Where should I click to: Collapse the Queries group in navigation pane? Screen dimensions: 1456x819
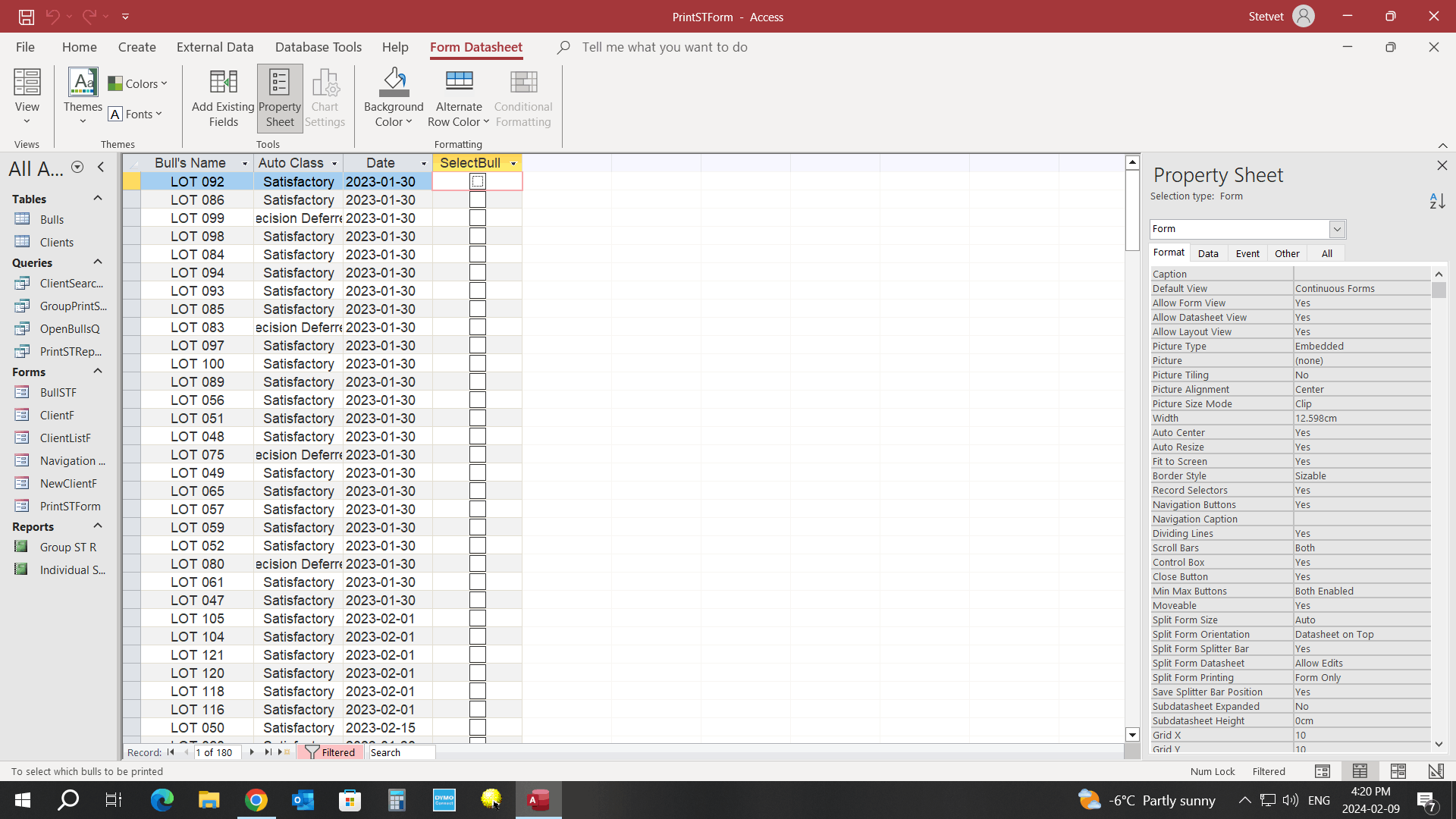click(97, 262)
